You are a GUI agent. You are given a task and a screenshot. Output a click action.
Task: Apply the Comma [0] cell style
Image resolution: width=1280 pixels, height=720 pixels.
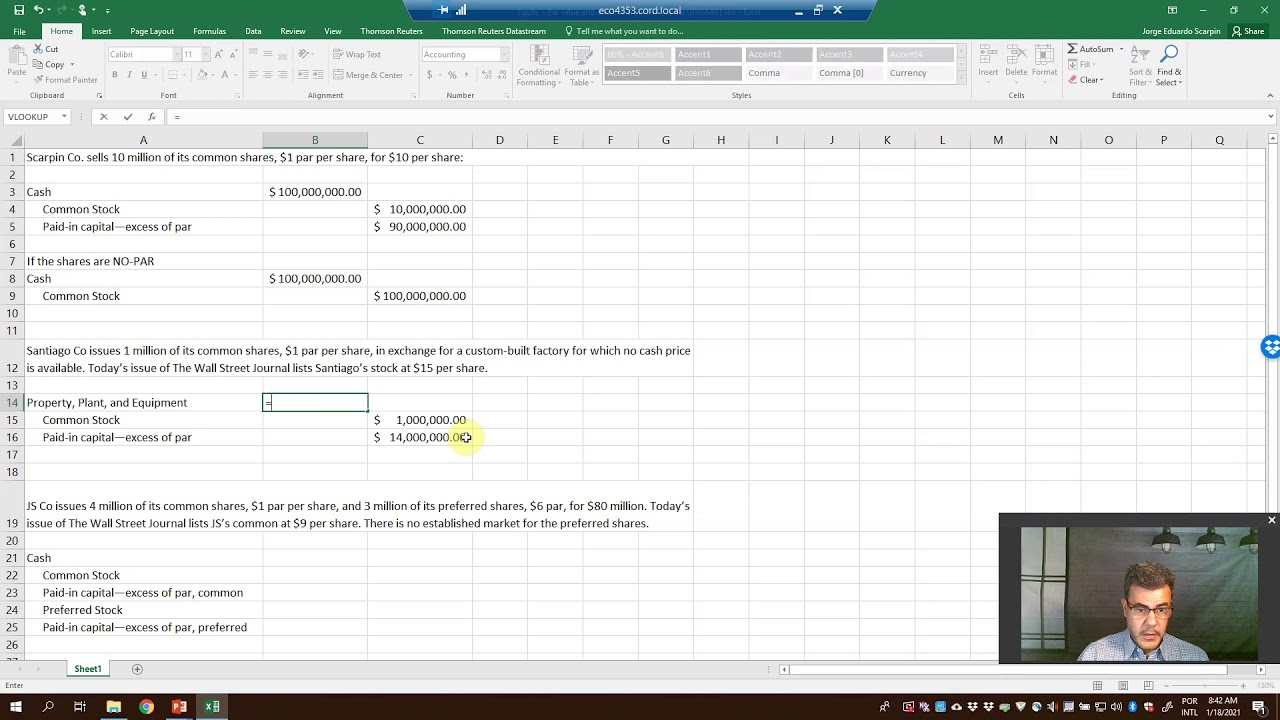point(841,73)
